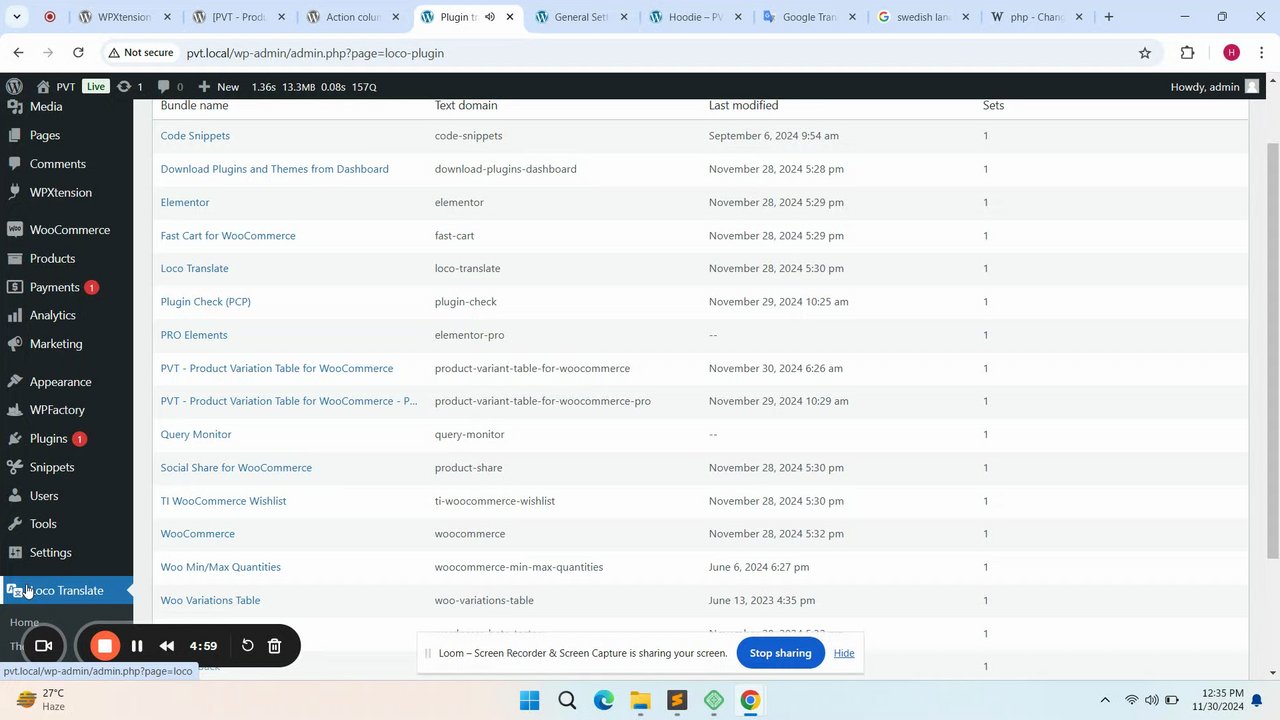Image resolution: width=1280 pixels, height=720 pixels.
Task: Open the Woo Variations Table bundle
Action: pos(210,601)
